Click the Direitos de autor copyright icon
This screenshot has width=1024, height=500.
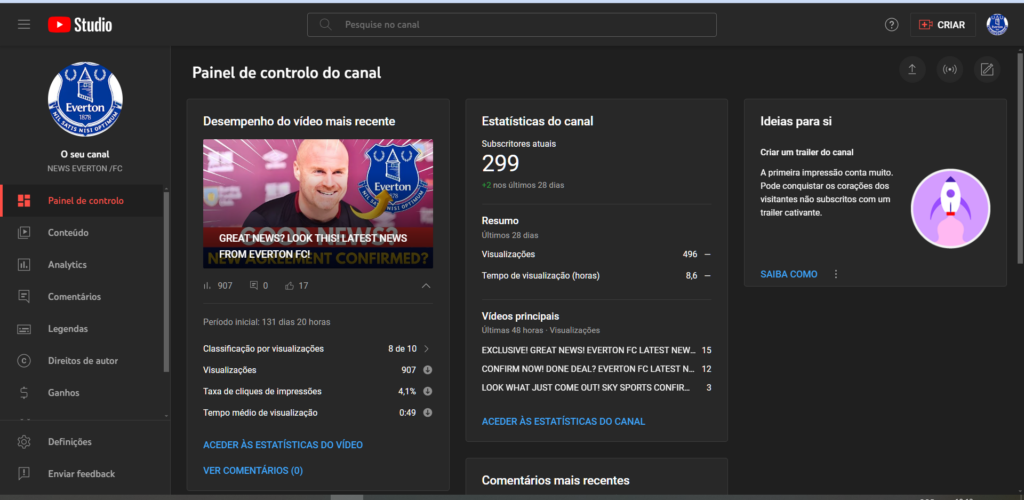click(24, 360)
